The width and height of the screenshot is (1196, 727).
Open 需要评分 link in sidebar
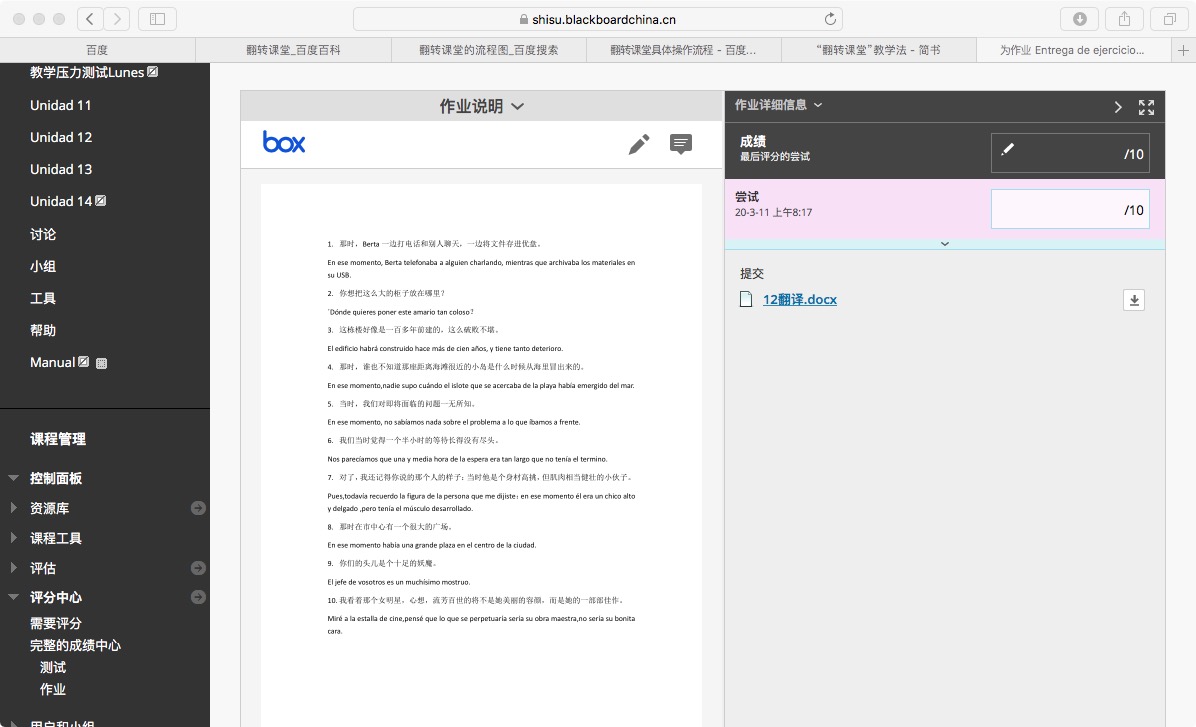[x=56, y=623]
